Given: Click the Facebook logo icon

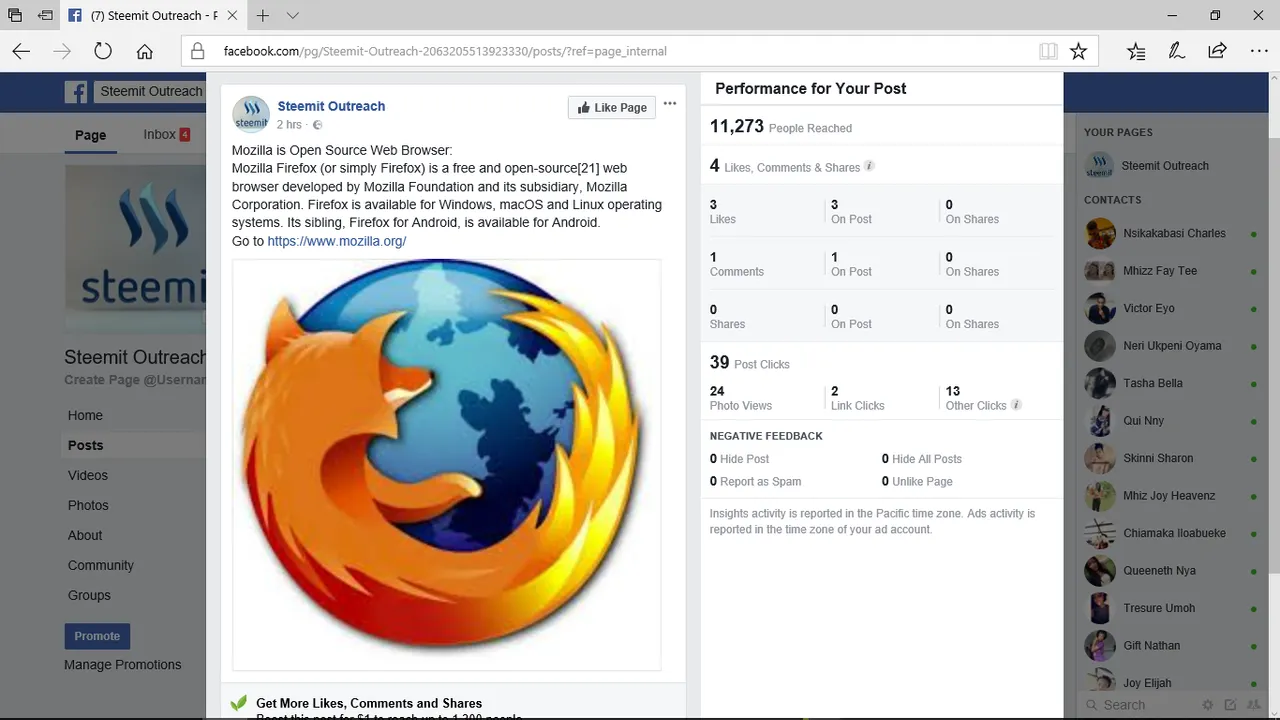Looking at the screenshot, I should [76, 92].
